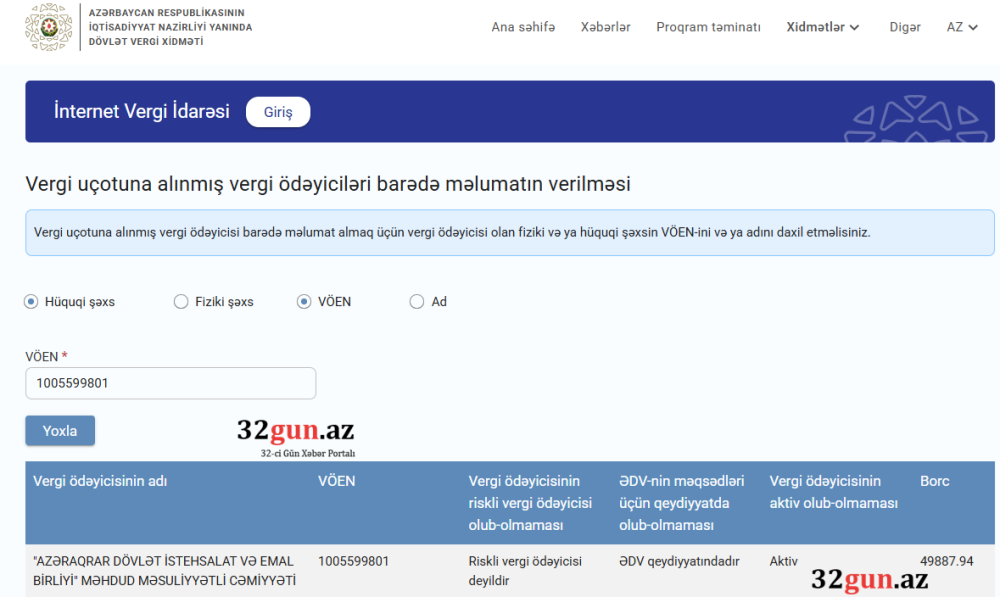Click the İnternet Vergi İdarəsi banner title

pyautogui.click(x=142, y=111)
